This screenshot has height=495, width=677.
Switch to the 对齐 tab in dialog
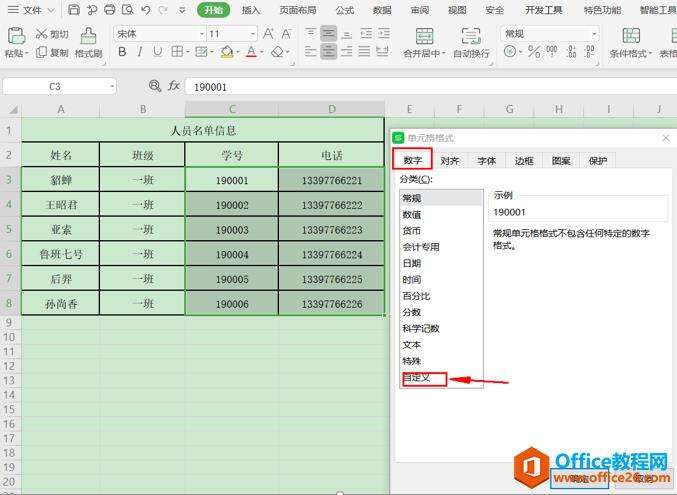[449, 160]
